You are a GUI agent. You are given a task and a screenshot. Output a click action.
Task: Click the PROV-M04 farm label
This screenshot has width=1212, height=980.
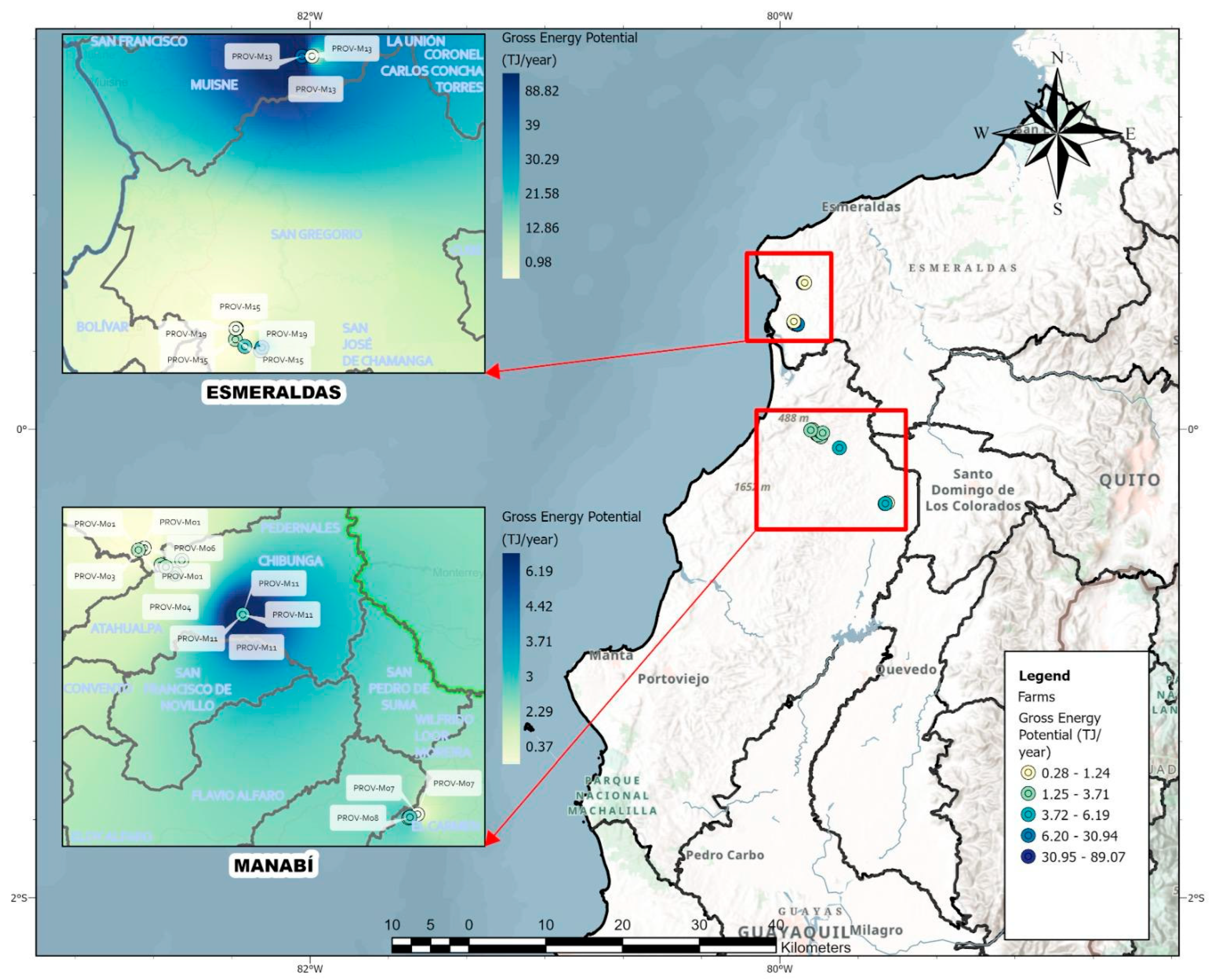click(x=170, y=607)
